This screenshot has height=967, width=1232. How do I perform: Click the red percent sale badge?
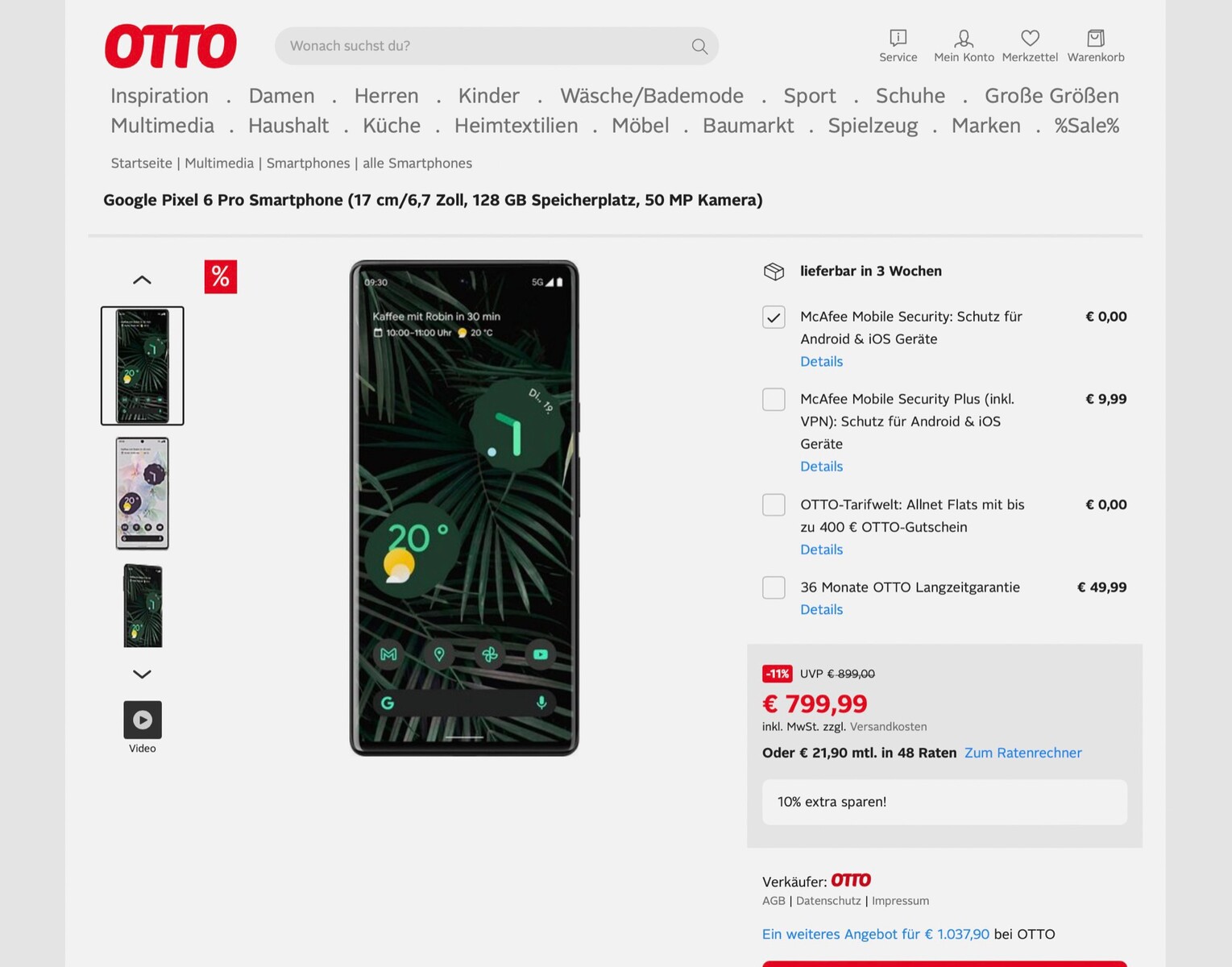pyautogui.click(x=221, y=277)
